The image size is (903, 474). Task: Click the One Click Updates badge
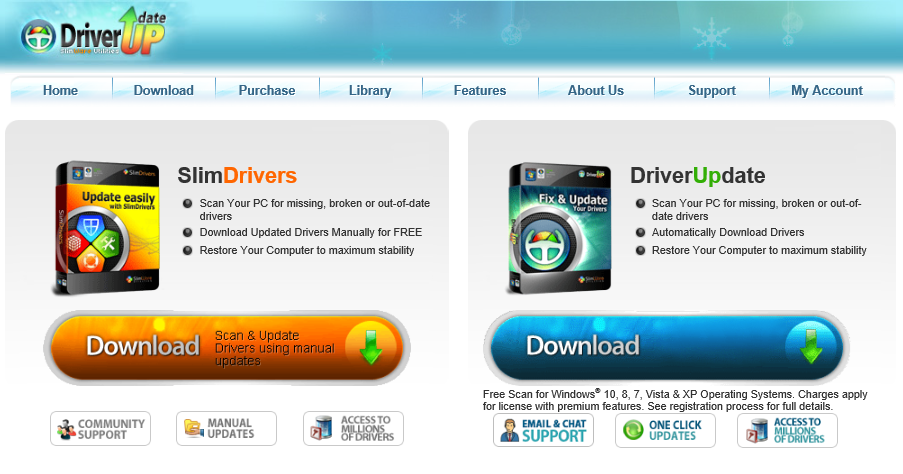pyautogui.click(x=665, y=431)
